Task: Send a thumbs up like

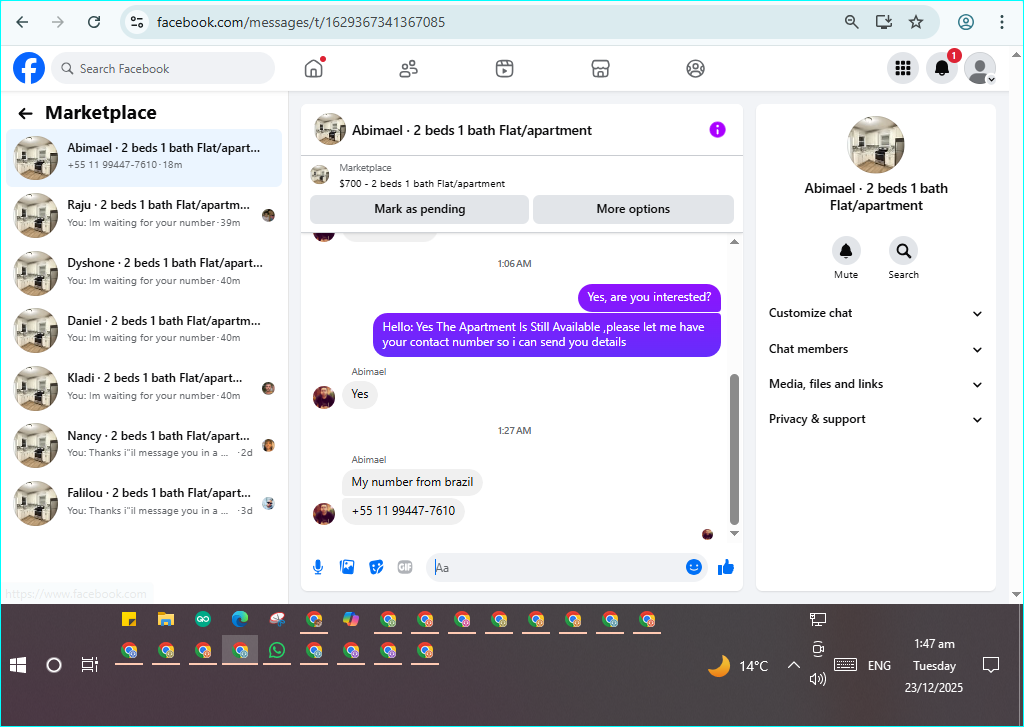Action: point(726,567)
